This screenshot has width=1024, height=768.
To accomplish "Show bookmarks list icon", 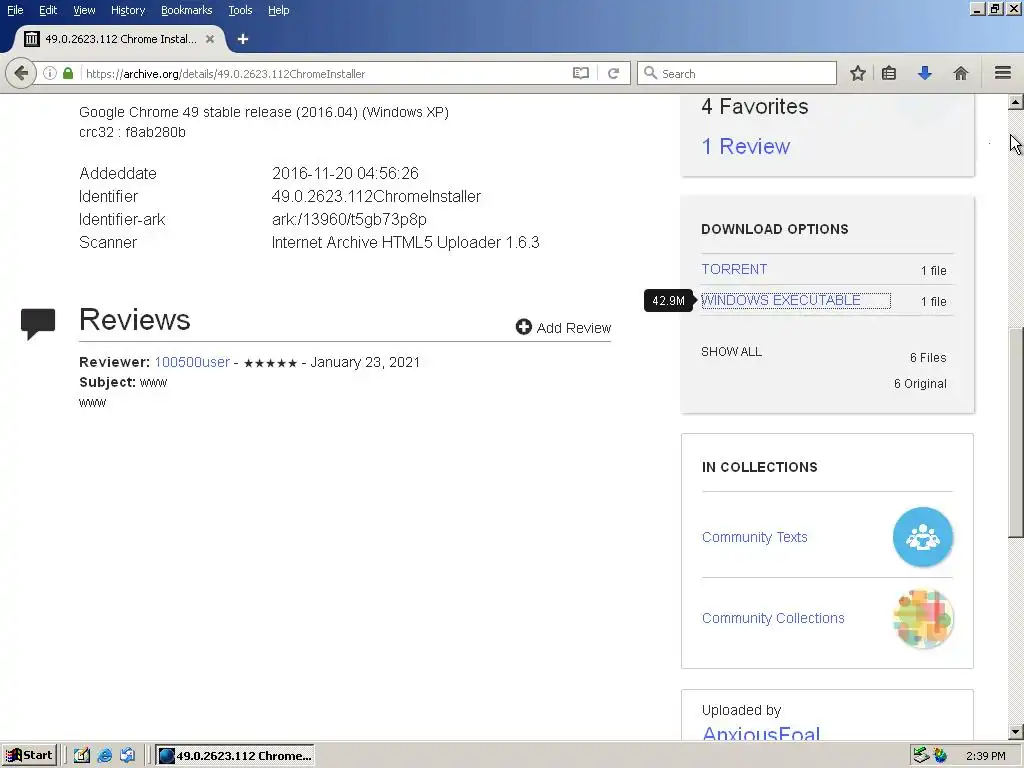I will [889, 73].
